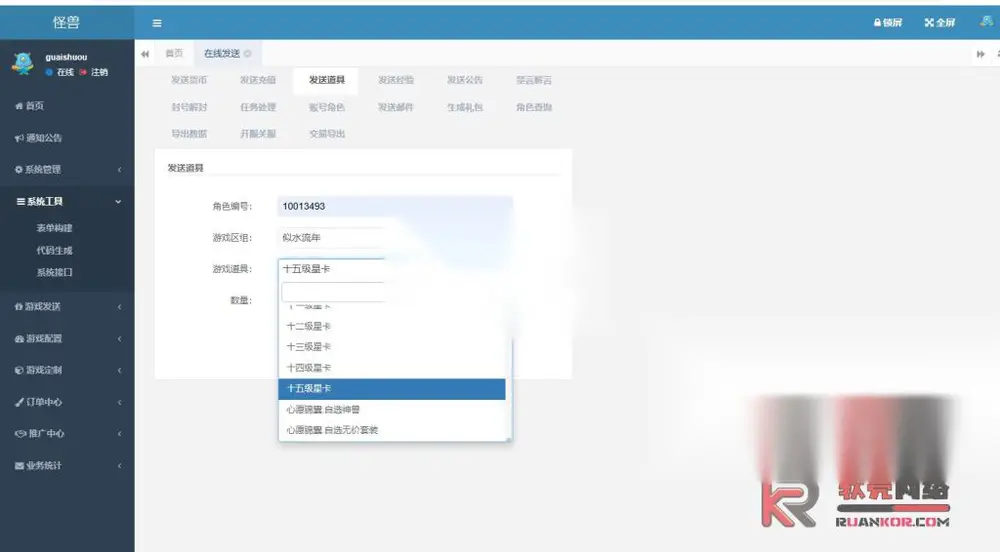Viewport: 1000px width, 552px height.
Task: Choose 心愿锦囊 自选神兽 option
Action: [392, 410]
